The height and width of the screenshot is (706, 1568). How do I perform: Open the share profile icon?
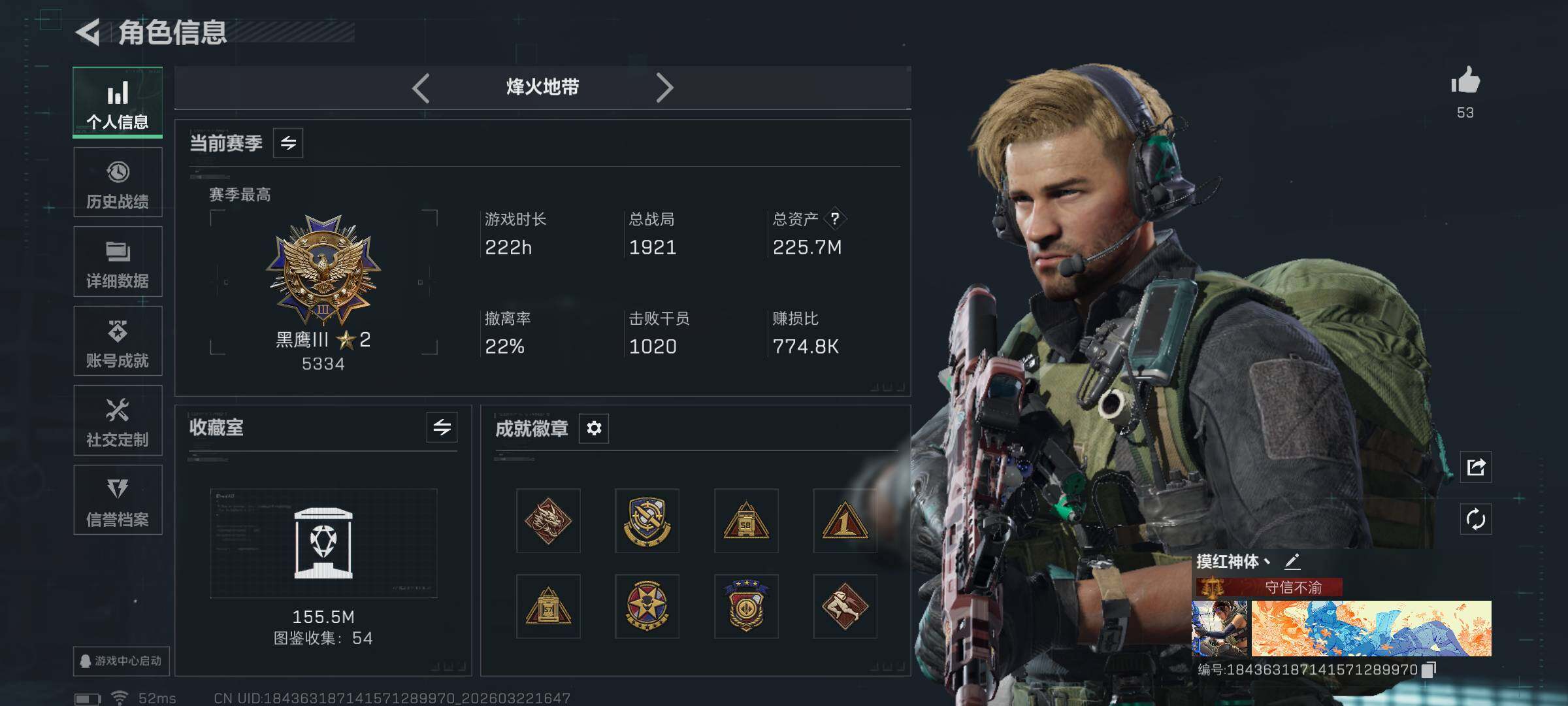pyautogui.click(x=1476, y=467)
